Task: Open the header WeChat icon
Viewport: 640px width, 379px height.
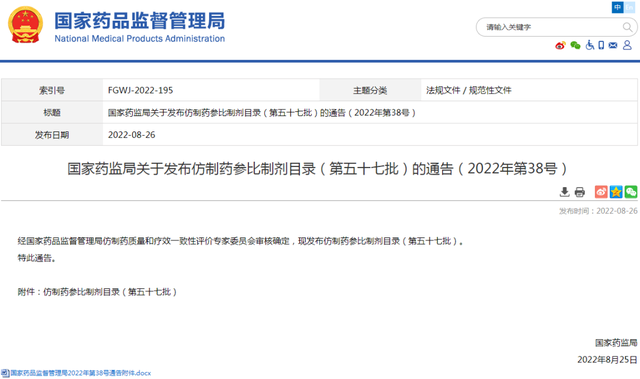Action: 575,45
